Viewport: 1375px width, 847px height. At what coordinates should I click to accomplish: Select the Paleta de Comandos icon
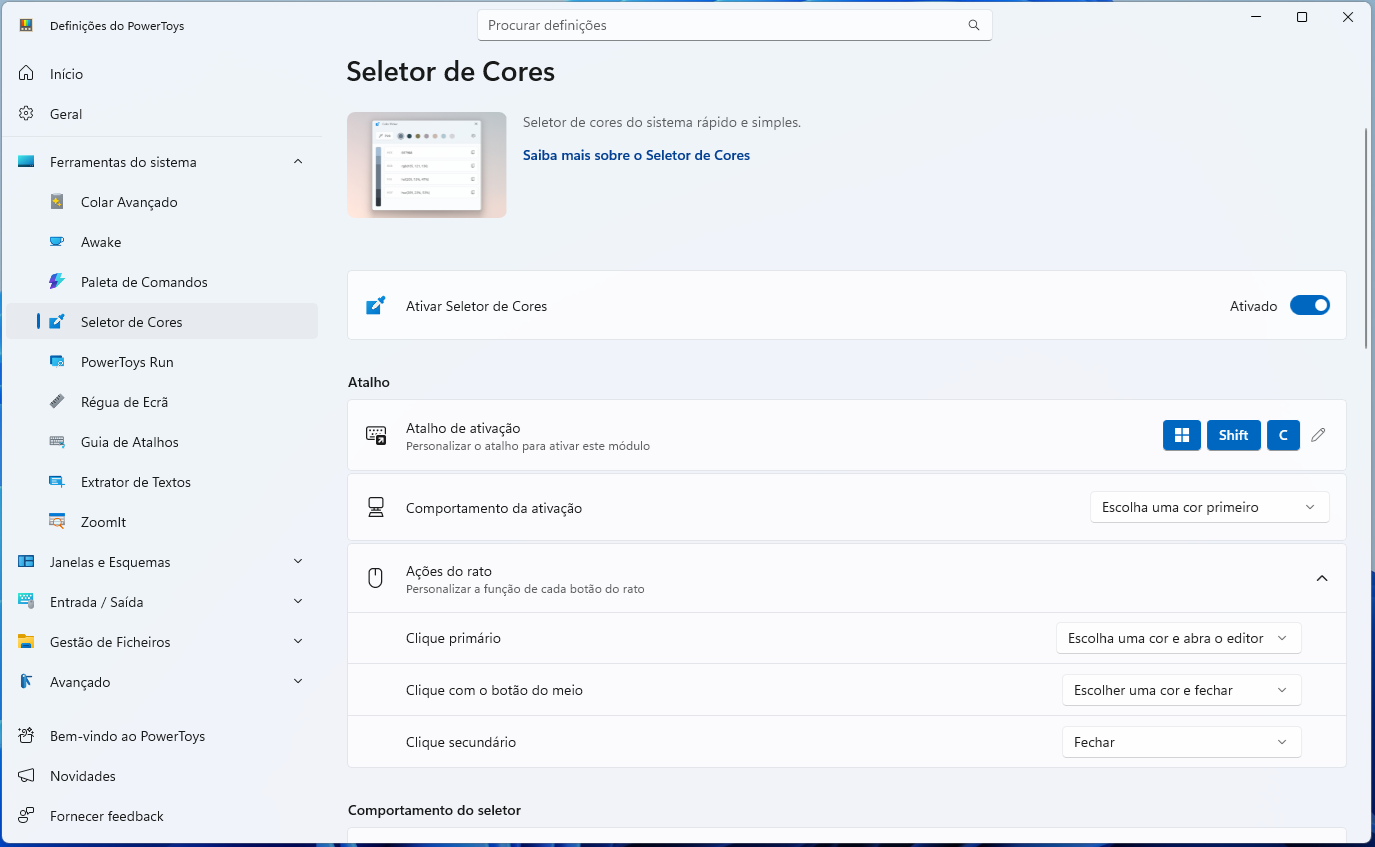point(58,282)
